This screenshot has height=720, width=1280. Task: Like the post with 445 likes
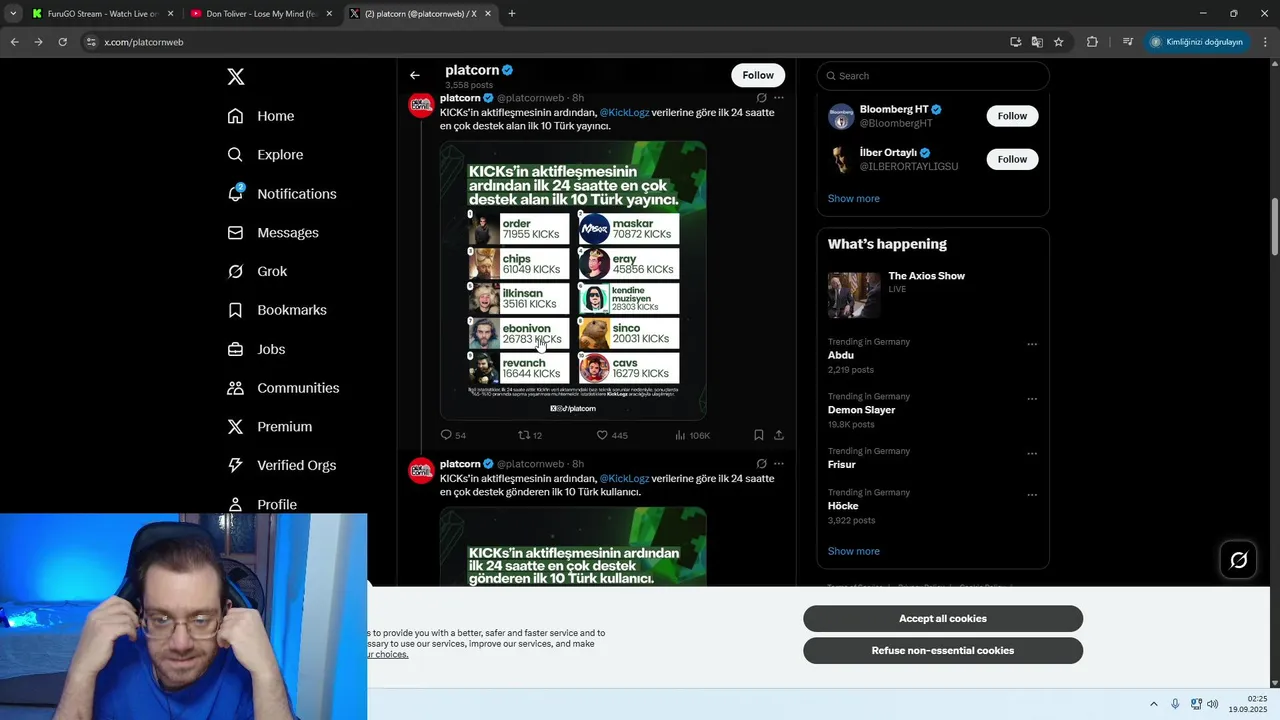tap(602, 435)
